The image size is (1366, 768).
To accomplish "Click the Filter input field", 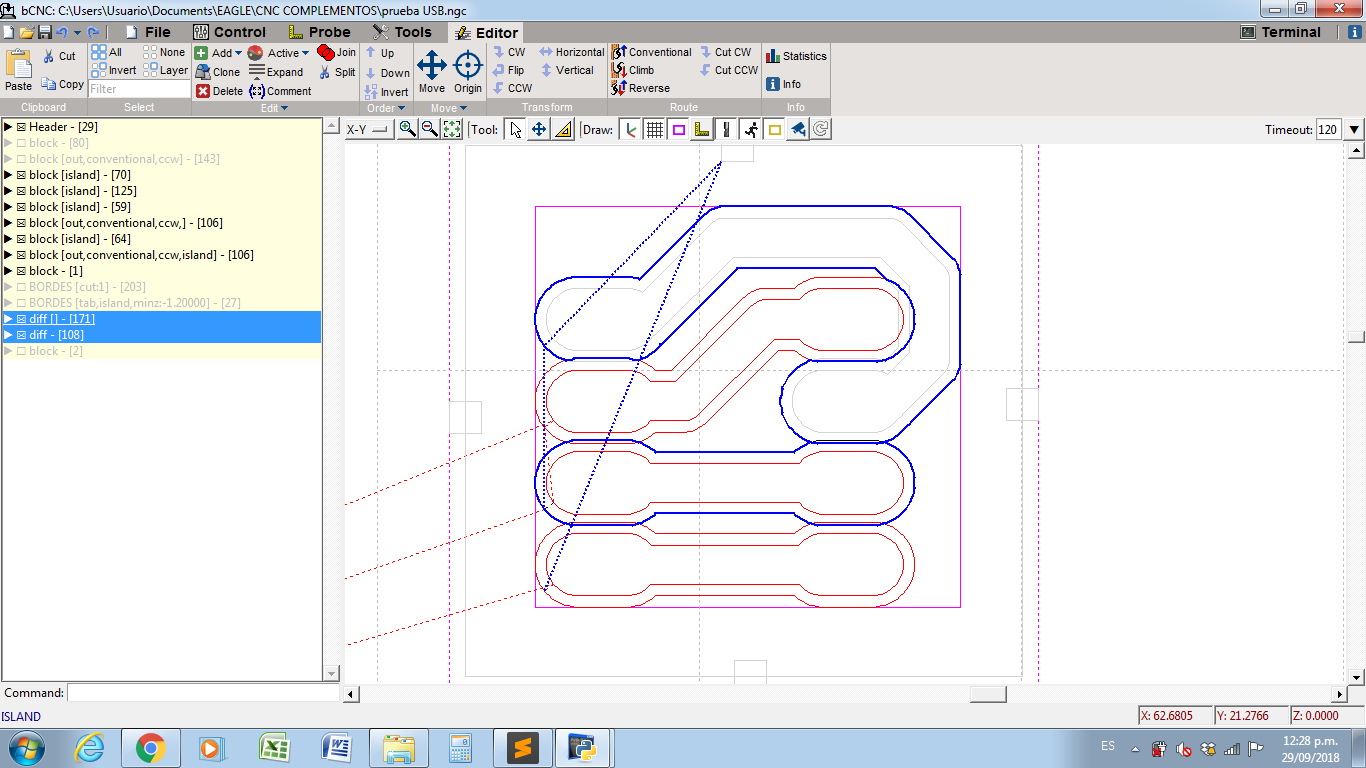I will [139, 89].
